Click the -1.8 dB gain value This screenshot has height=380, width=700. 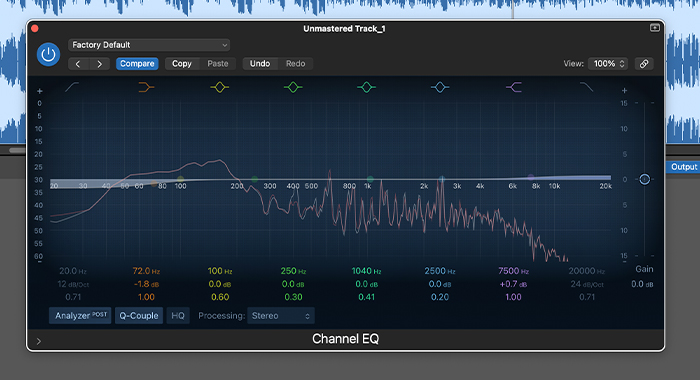click(146, 284)
